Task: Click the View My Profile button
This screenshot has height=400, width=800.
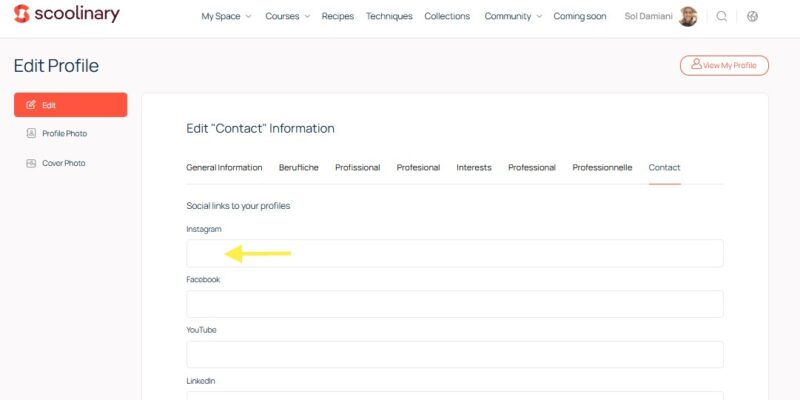Action: [724, 65]
